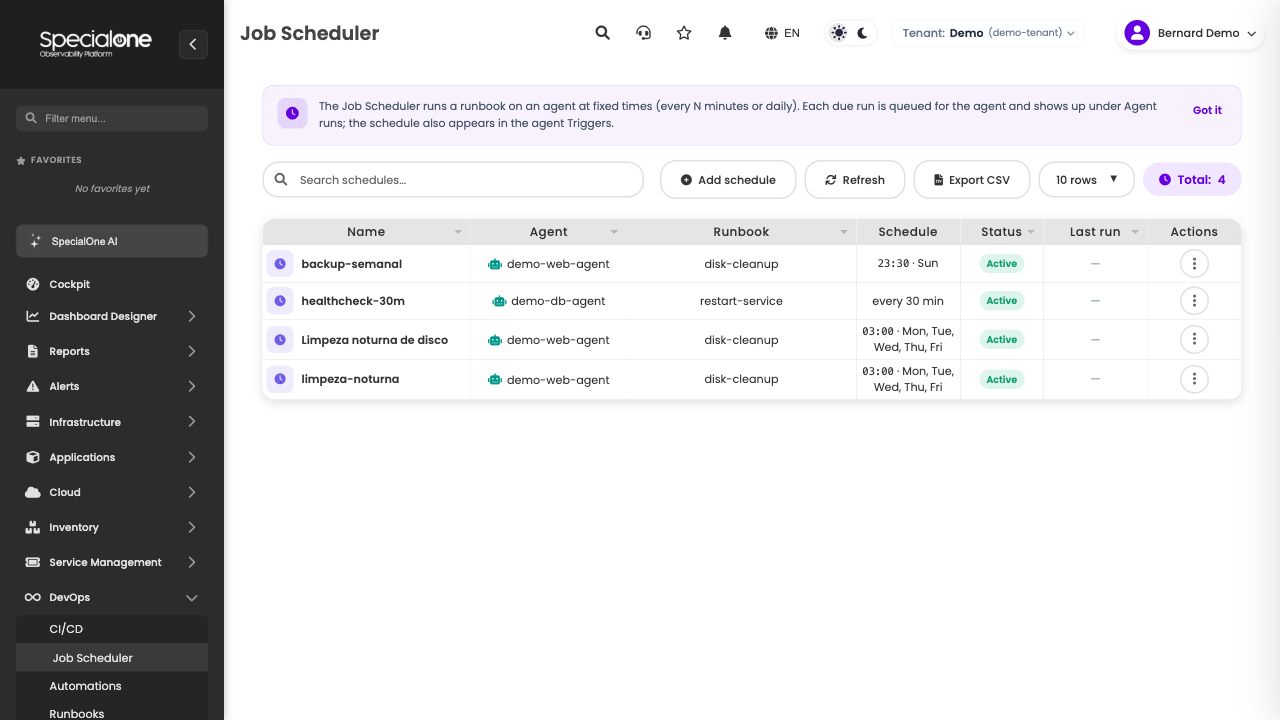The width and height of the screenshot is (1280, 720).
Task: Open the support headset icon
Action: click(644, 33)
